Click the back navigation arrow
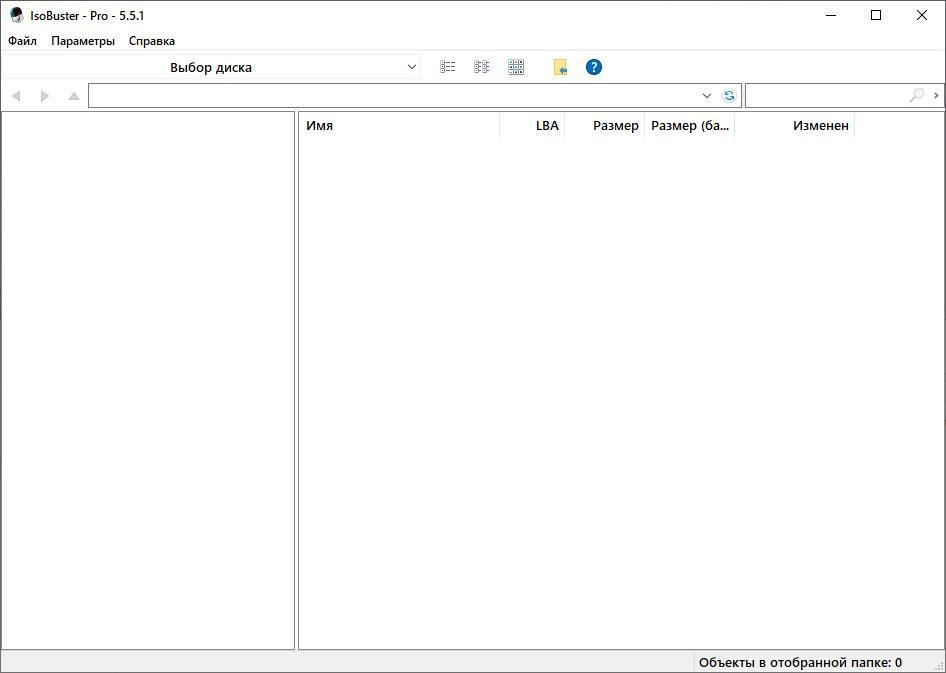The image size is (946, 673). pyautogui.click(x=16, y=96)
